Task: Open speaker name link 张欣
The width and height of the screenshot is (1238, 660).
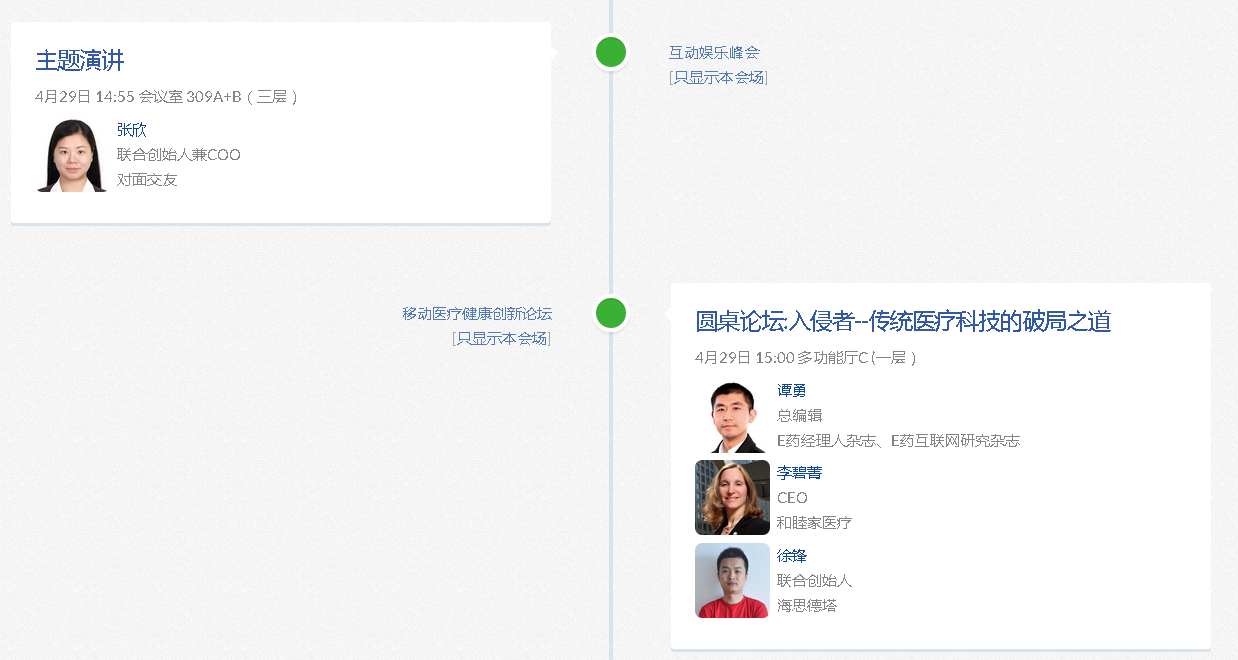Action: (131, 130)
